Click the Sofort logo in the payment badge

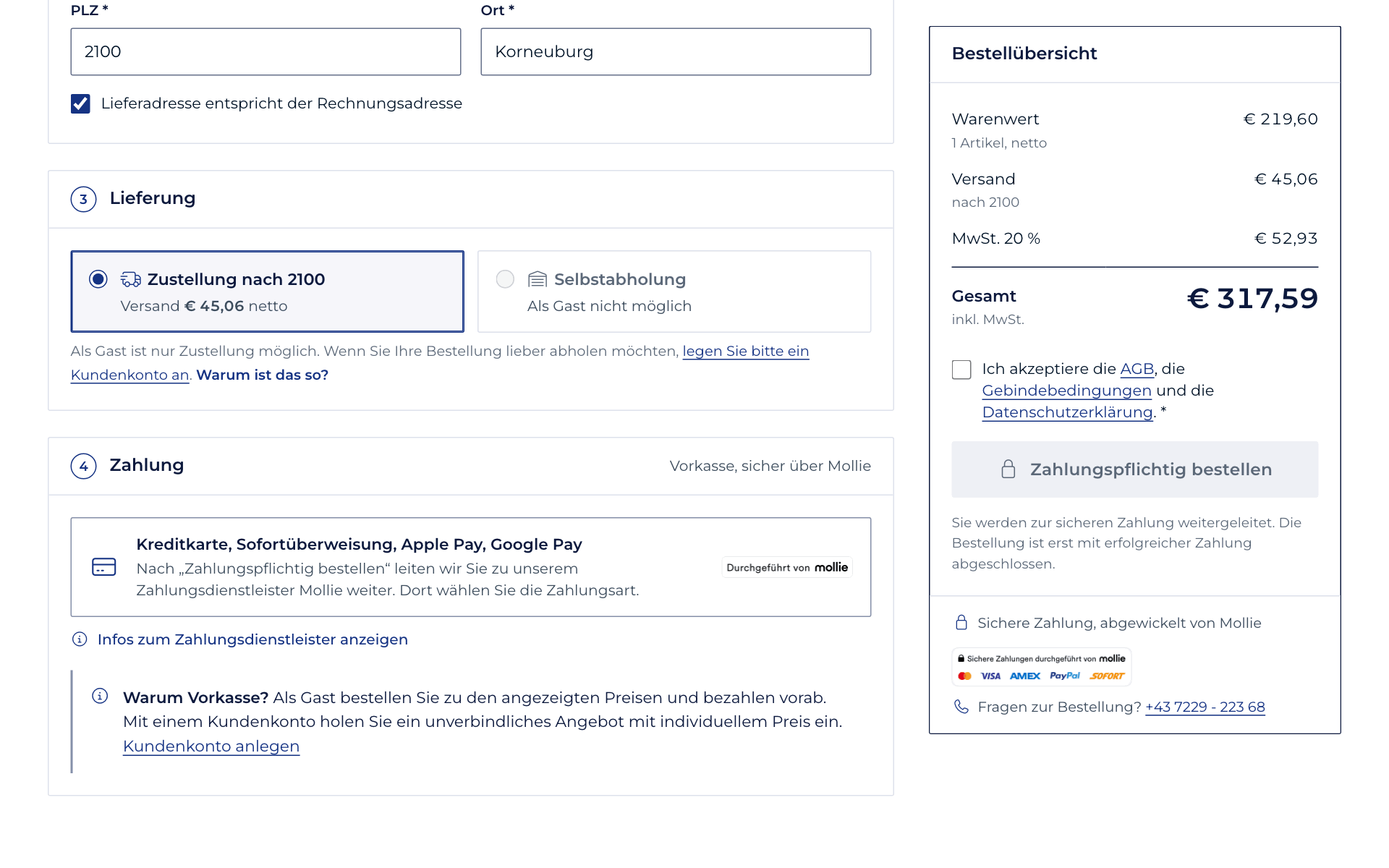(x=1107, y=676)
